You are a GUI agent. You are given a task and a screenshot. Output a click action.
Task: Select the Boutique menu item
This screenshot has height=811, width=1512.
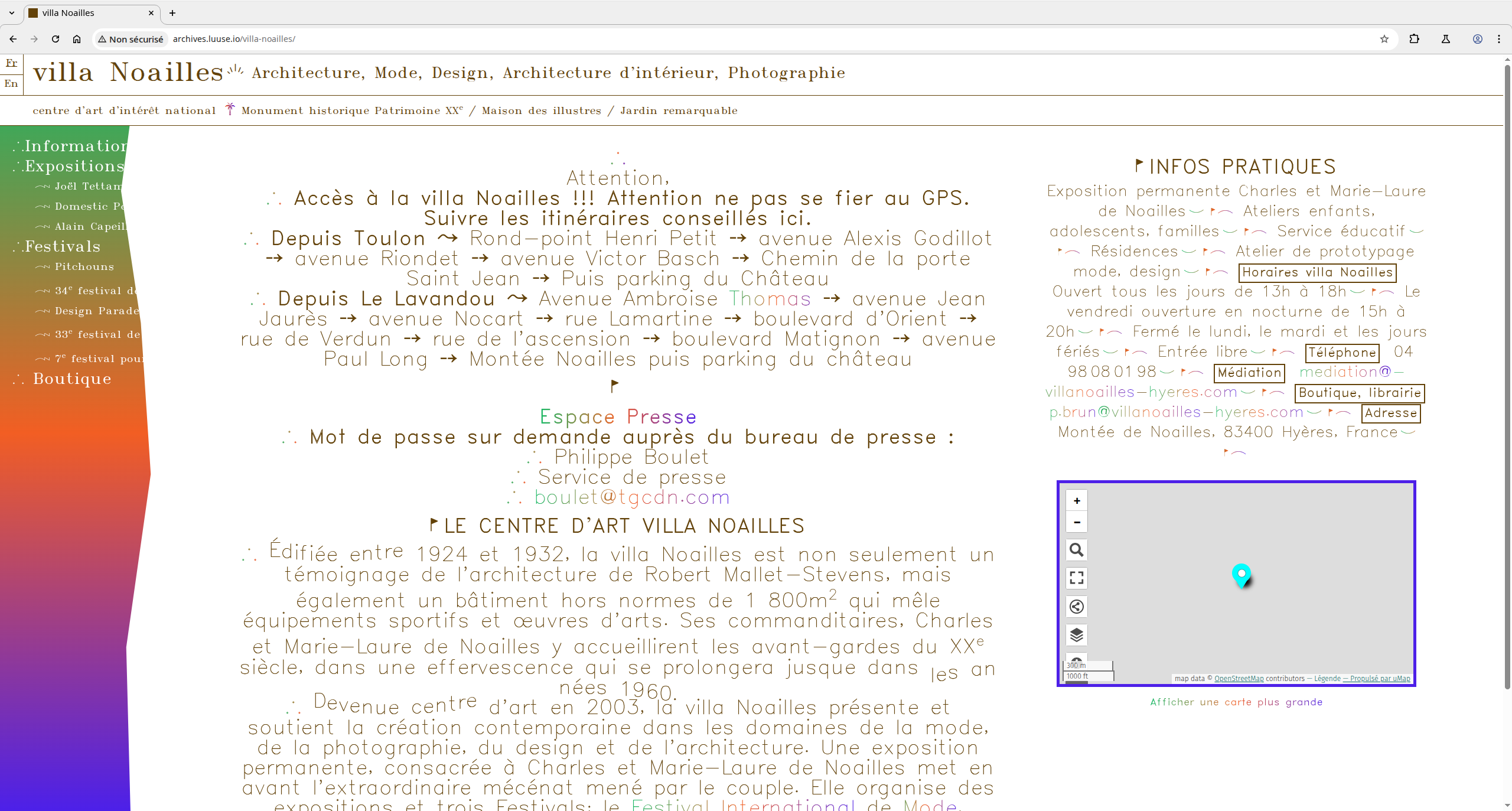point(72,379)
